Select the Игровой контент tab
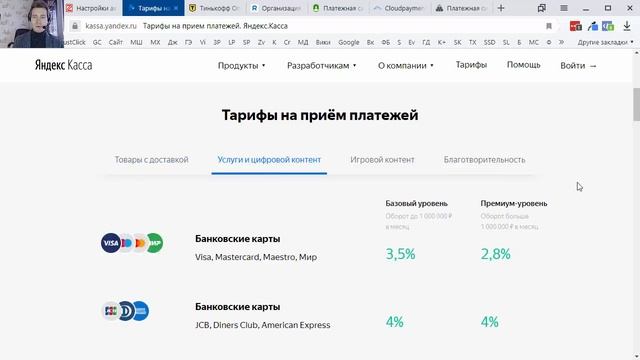640x360 pixels. point(382,160)
